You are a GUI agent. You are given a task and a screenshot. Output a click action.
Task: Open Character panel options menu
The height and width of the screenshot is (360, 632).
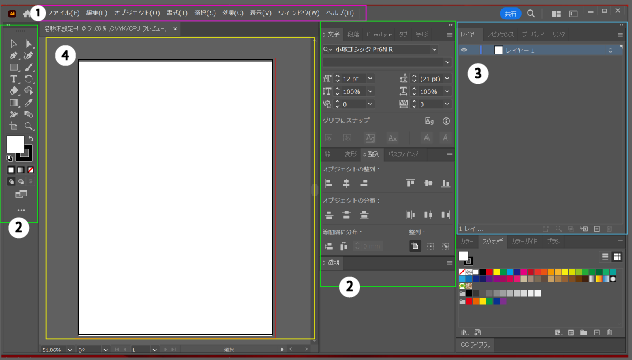(x=449, y=35)
